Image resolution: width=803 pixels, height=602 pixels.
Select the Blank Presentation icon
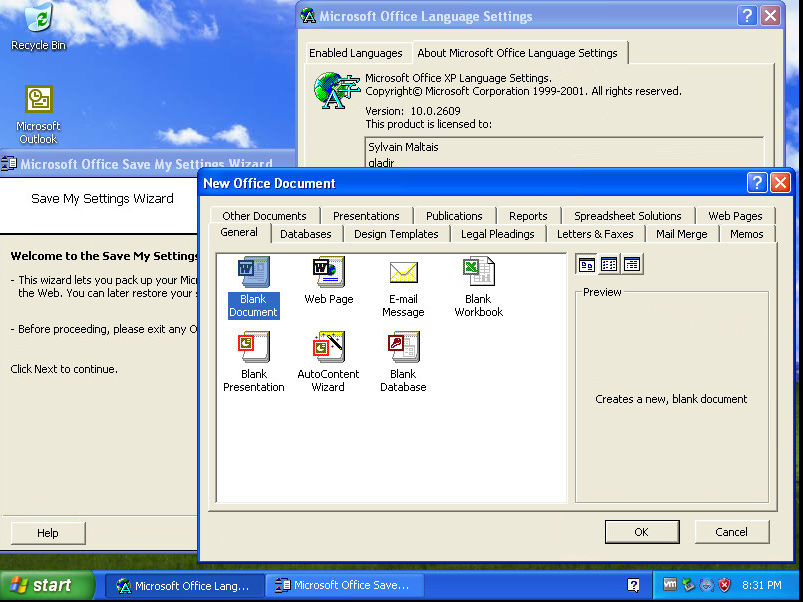coord(253,349)
